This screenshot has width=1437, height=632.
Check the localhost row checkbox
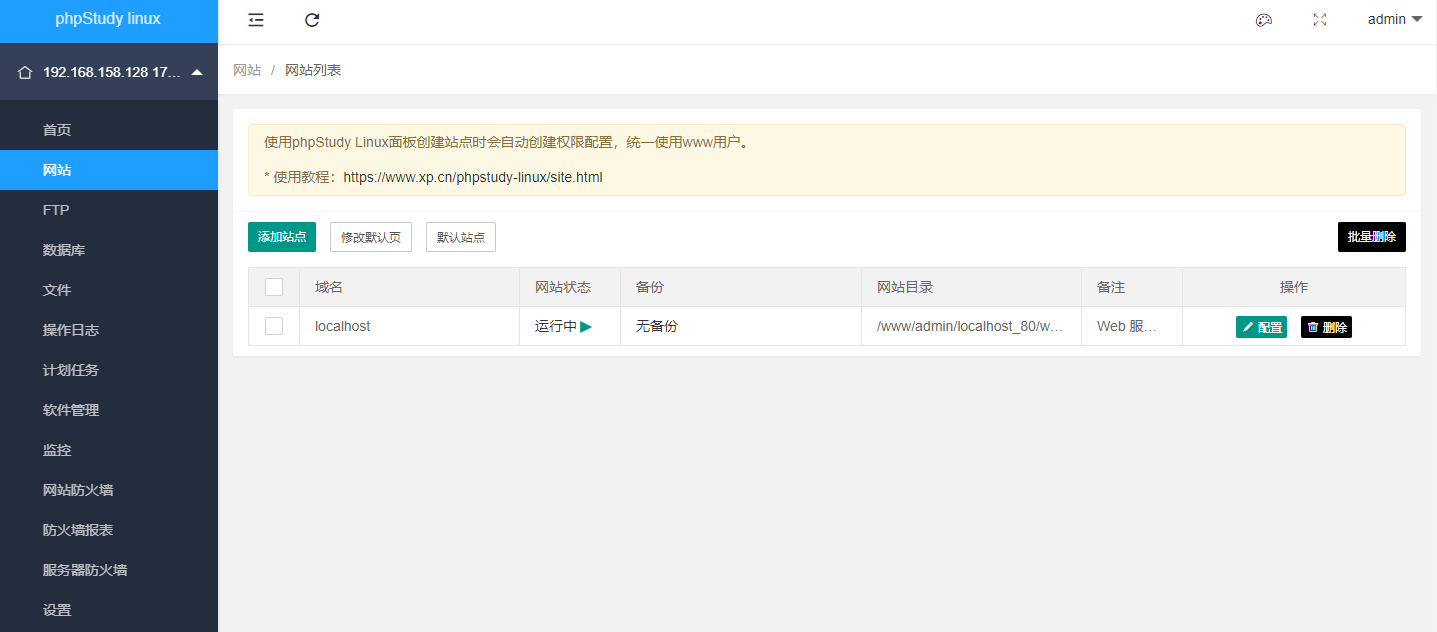click(x=274, y=326)
